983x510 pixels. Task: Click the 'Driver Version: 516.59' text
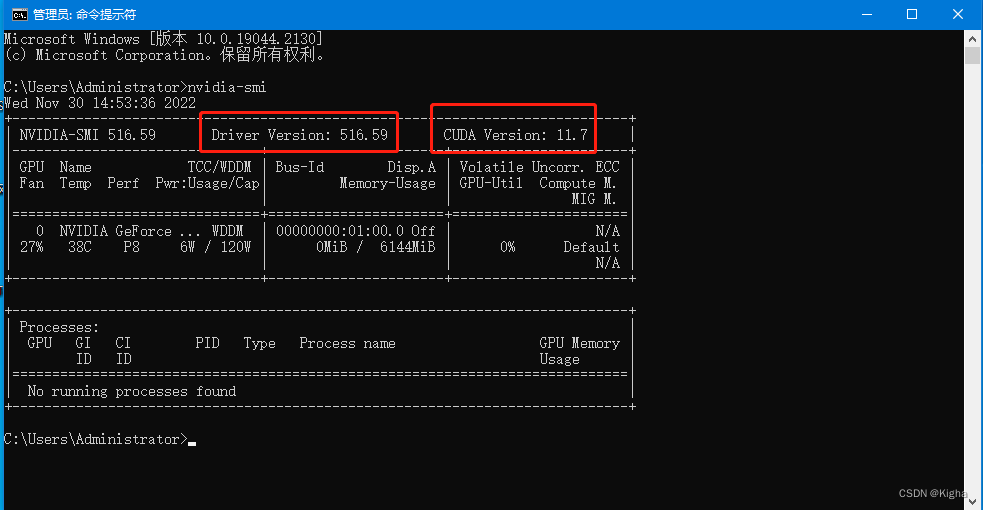[300, 135]
